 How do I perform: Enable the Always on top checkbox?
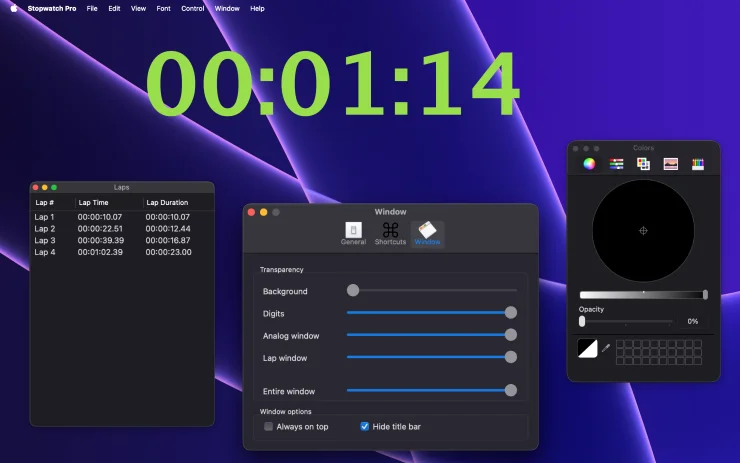tap(269, 427)
